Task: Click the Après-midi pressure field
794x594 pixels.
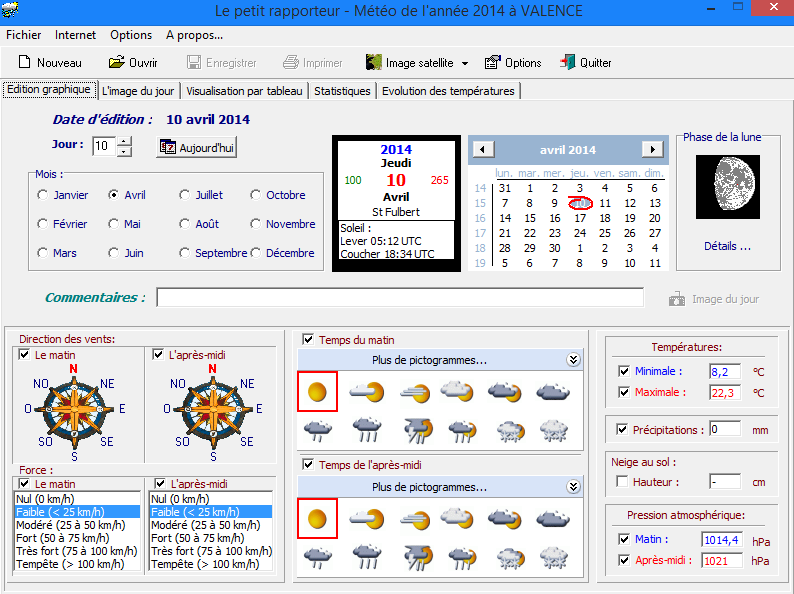Action: [x=722, y=561]
